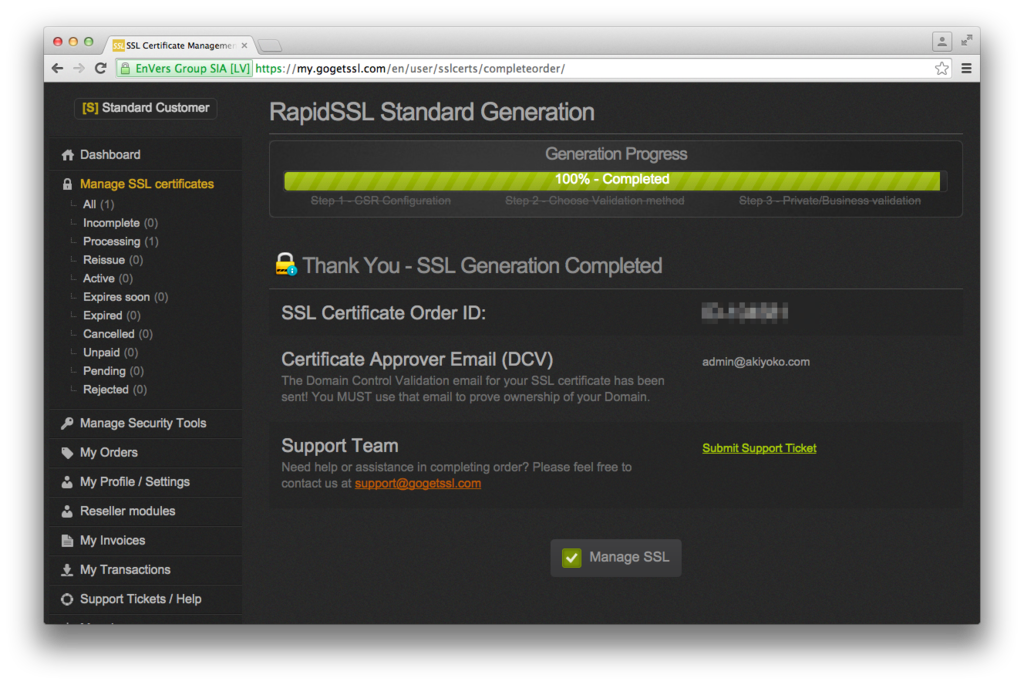1024x685 pixels.
Task: Click the [S] Standard Customer badge
Action: [146, 108]
